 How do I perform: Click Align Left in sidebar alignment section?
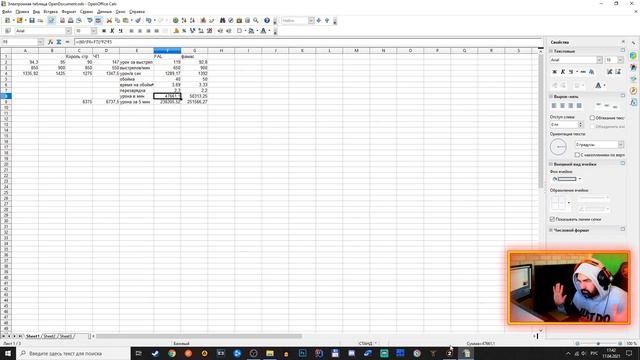554,106
